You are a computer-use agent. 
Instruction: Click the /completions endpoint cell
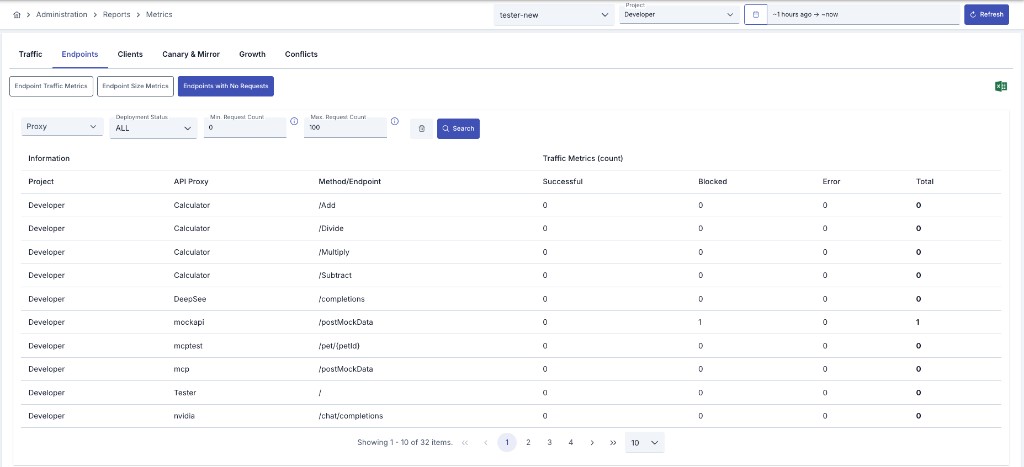(x=342, y=299)
